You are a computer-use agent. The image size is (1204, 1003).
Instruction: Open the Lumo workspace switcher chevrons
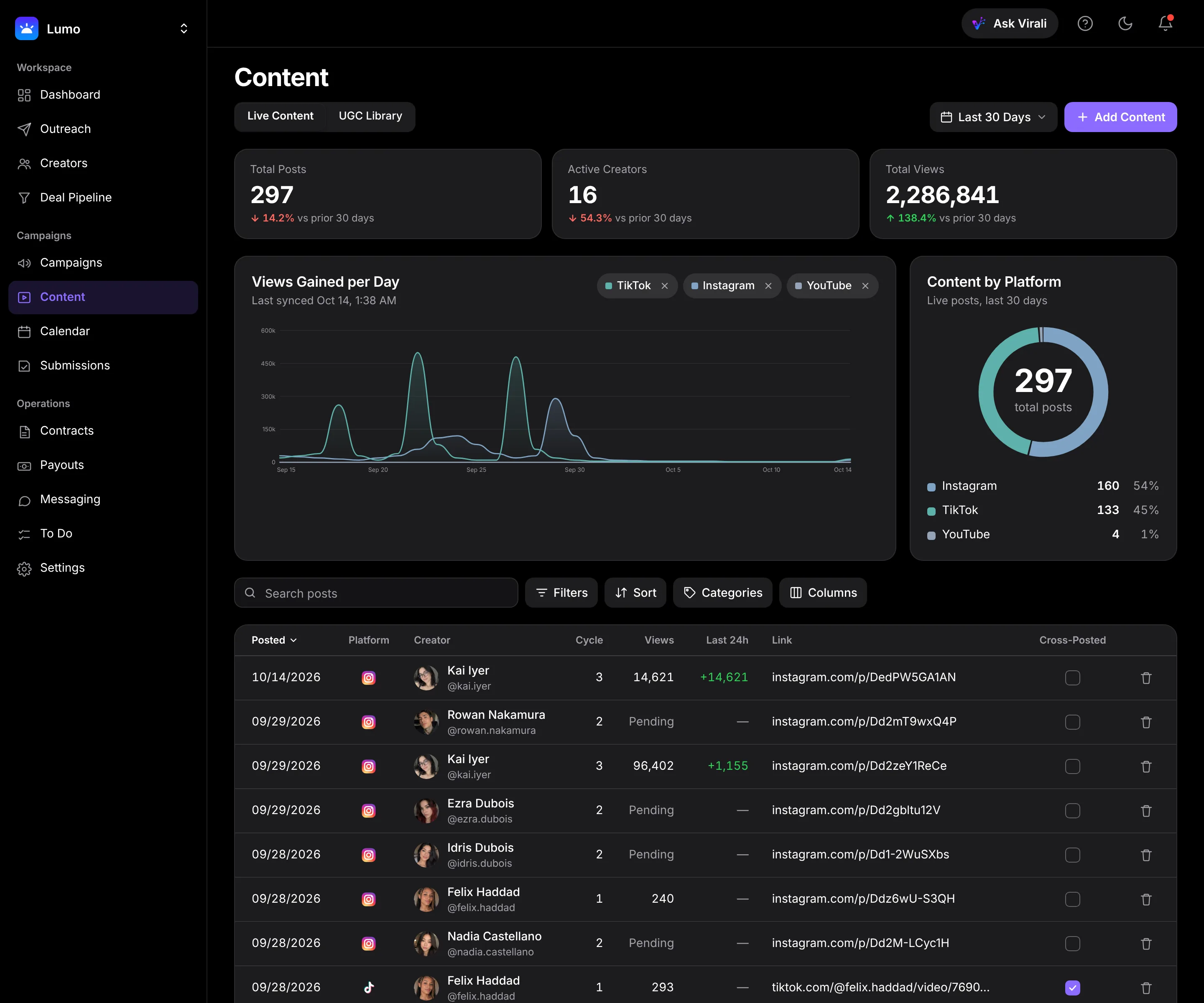pyautogui.click(x=184, y=29)
